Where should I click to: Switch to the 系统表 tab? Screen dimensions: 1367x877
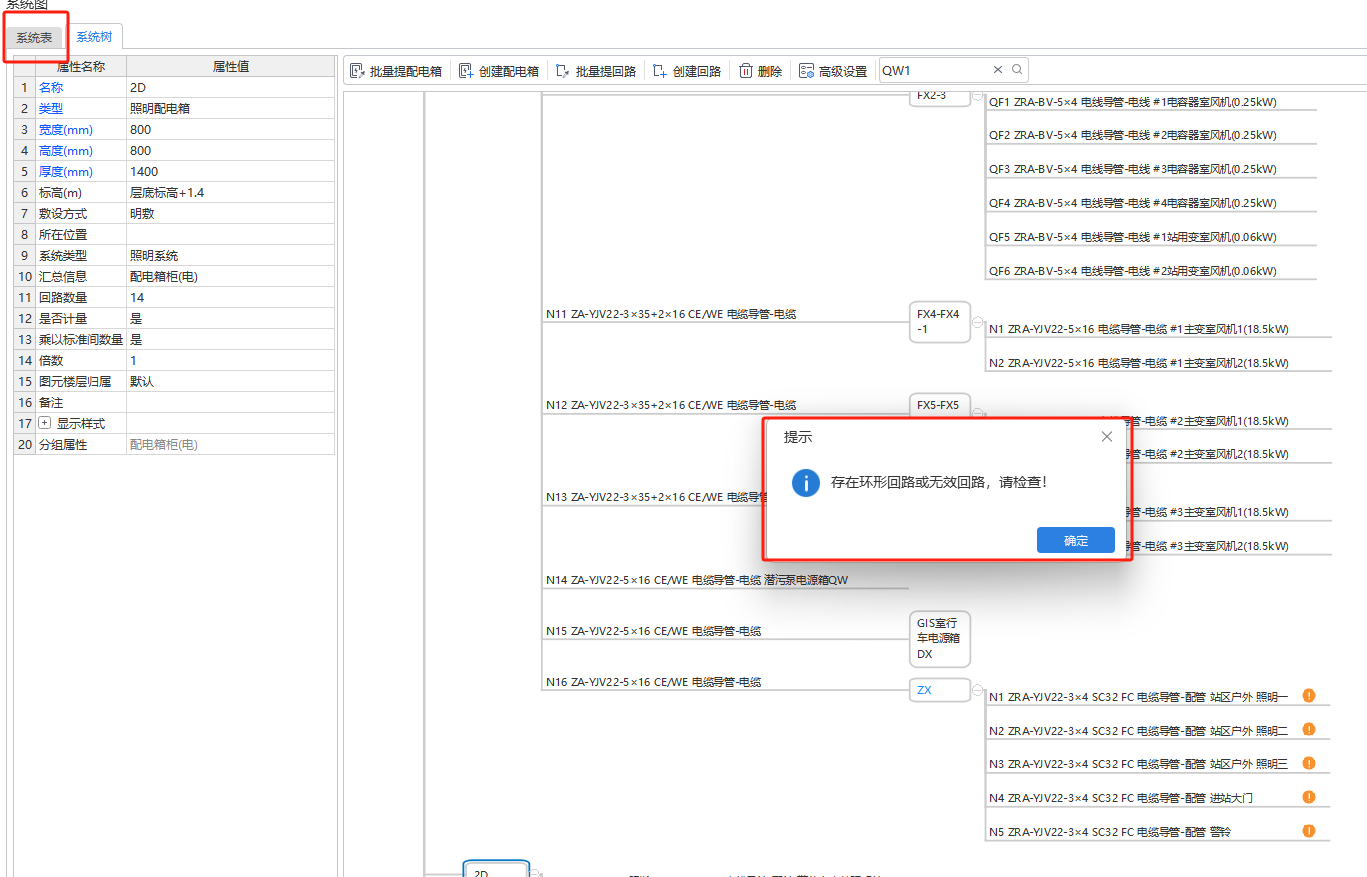coord(34,38)
